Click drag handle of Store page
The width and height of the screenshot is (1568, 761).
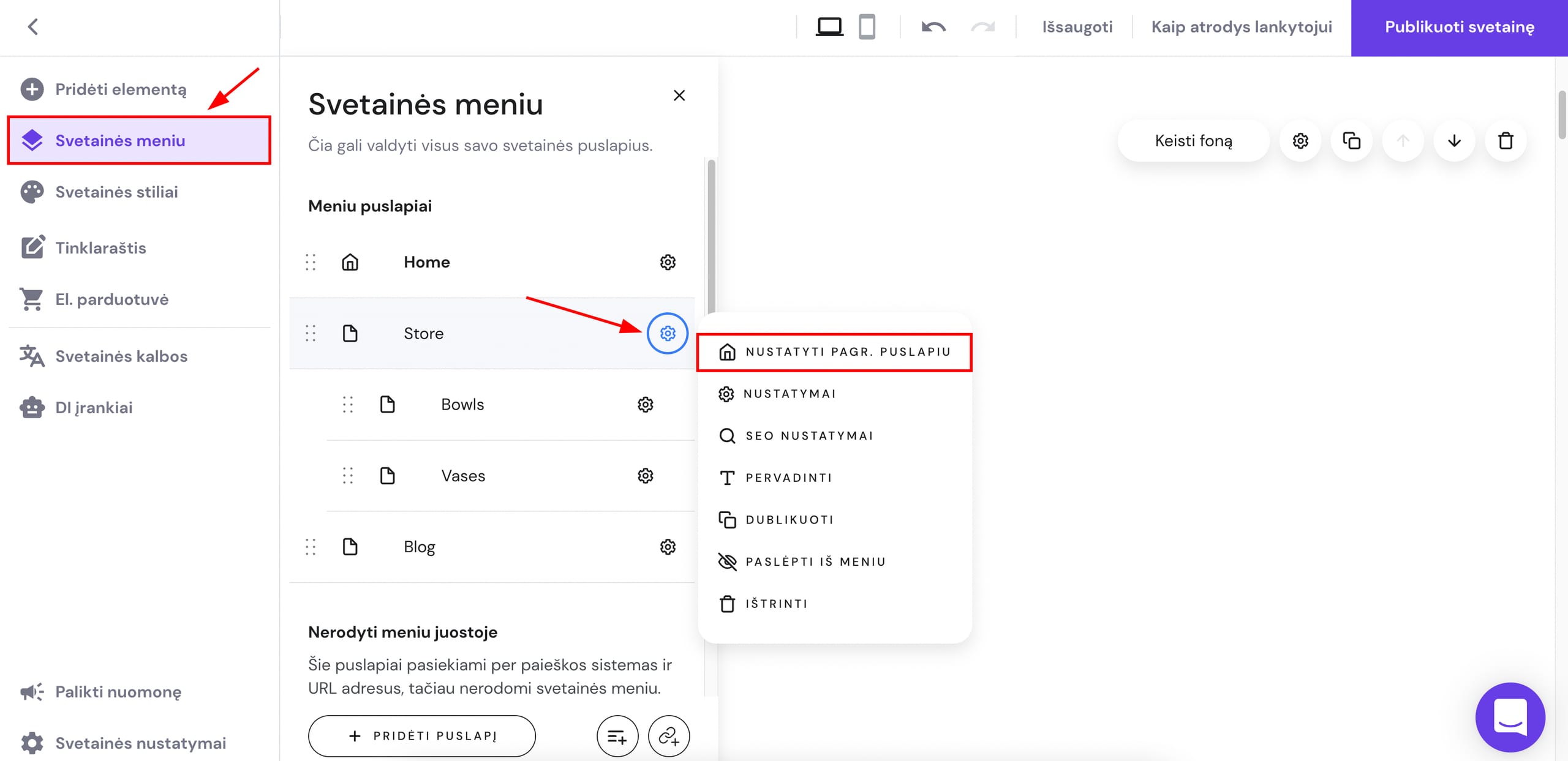tap(311, 333)
